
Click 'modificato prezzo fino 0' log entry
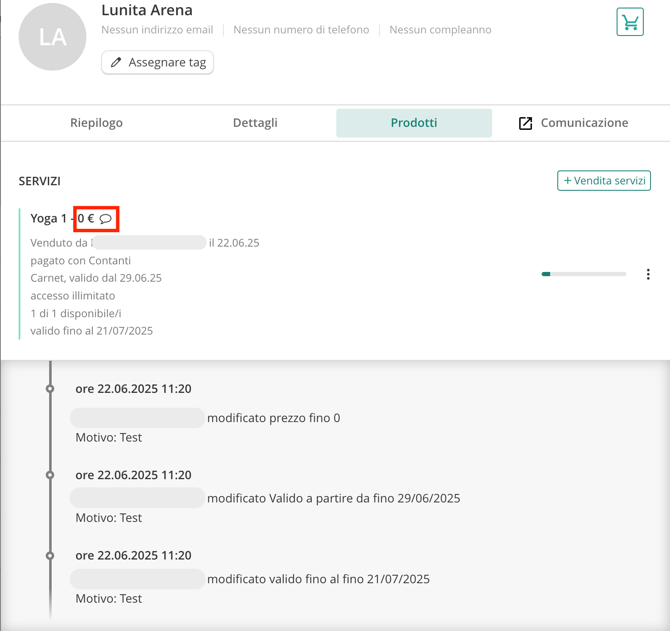coord(273,418)
